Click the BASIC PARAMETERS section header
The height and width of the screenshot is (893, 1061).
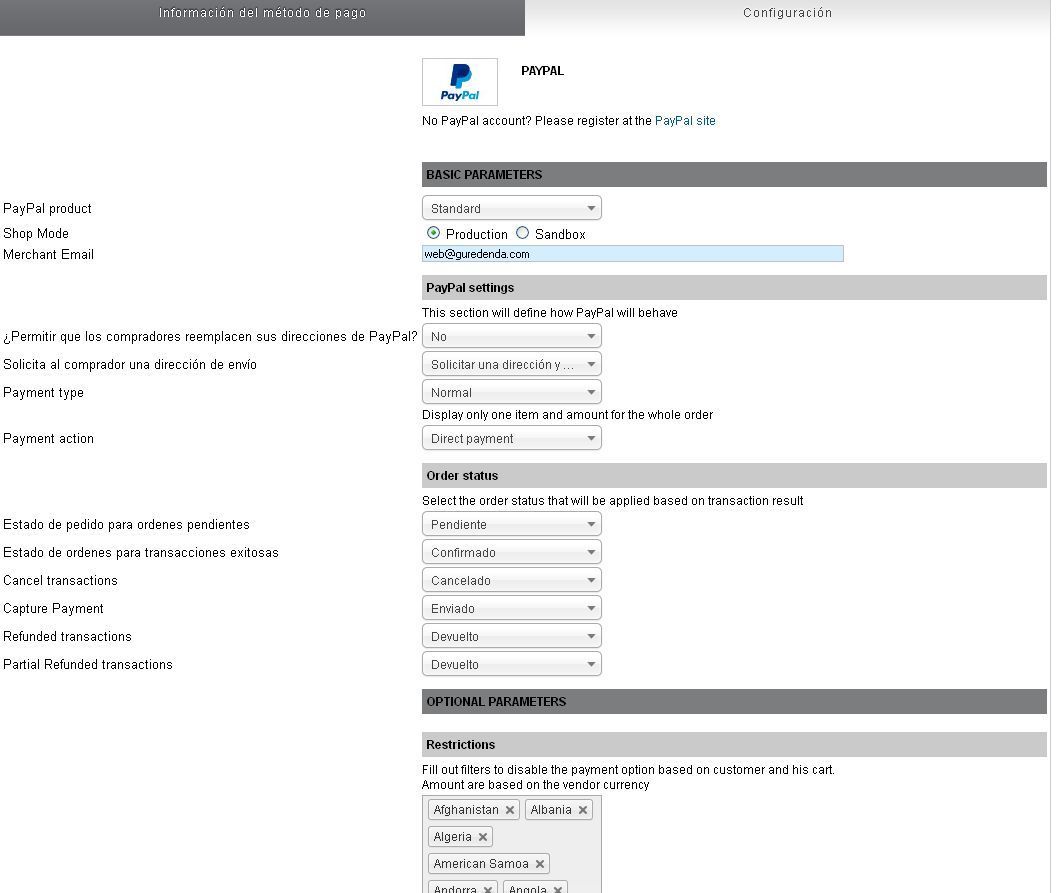(734, 175)
